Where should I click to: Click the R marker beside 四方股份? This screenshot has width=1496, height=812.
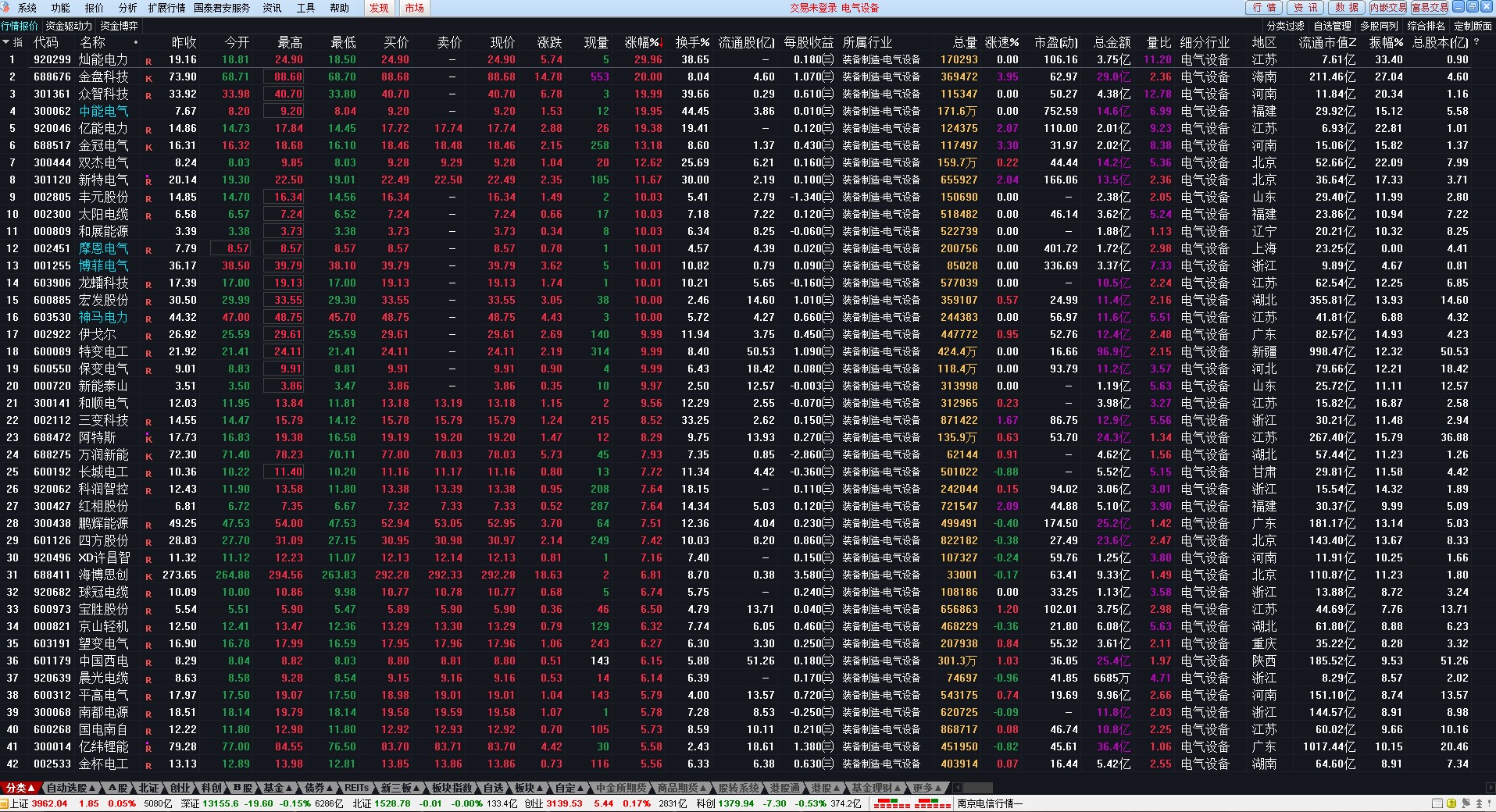tap(148, 542)
